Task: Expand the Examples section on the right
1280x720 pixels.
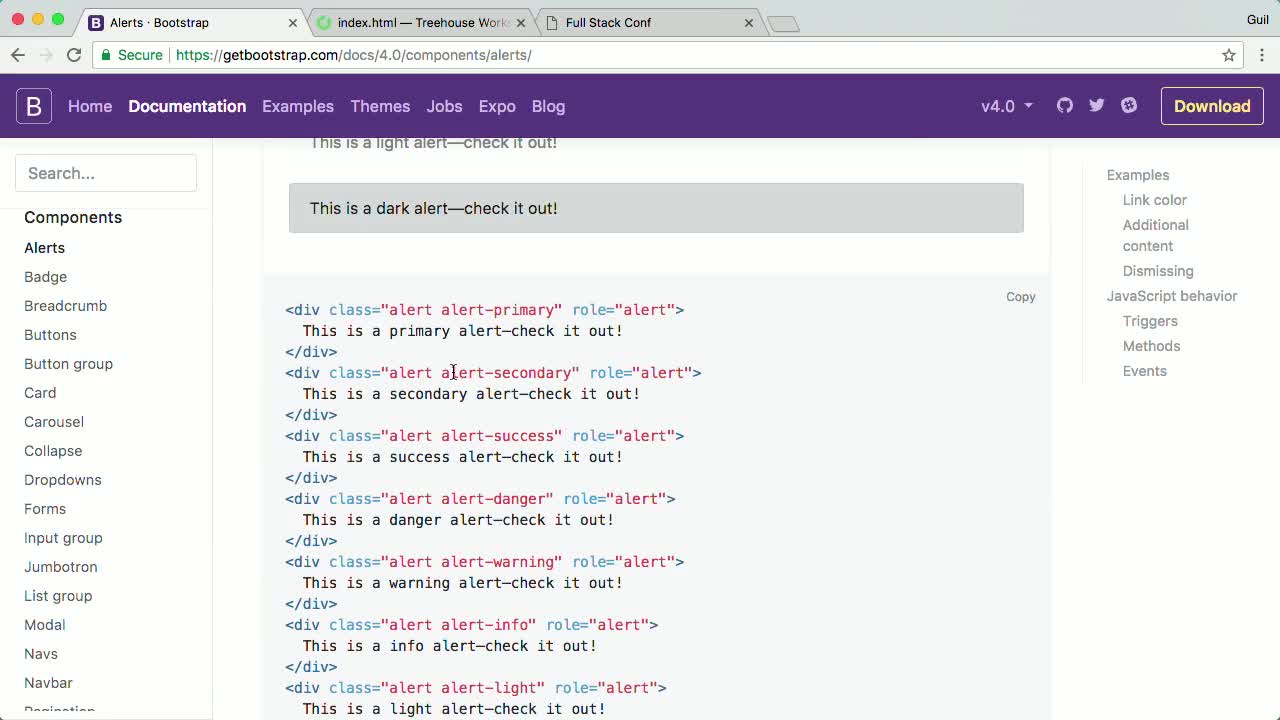Action: coord(1137,175)
